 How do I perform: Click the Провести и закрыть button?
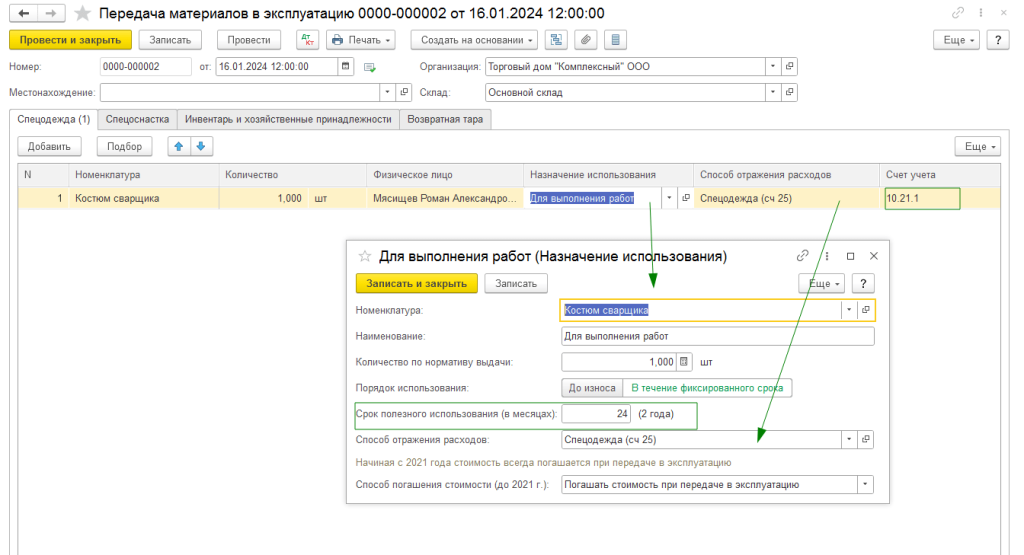point(70,40)
